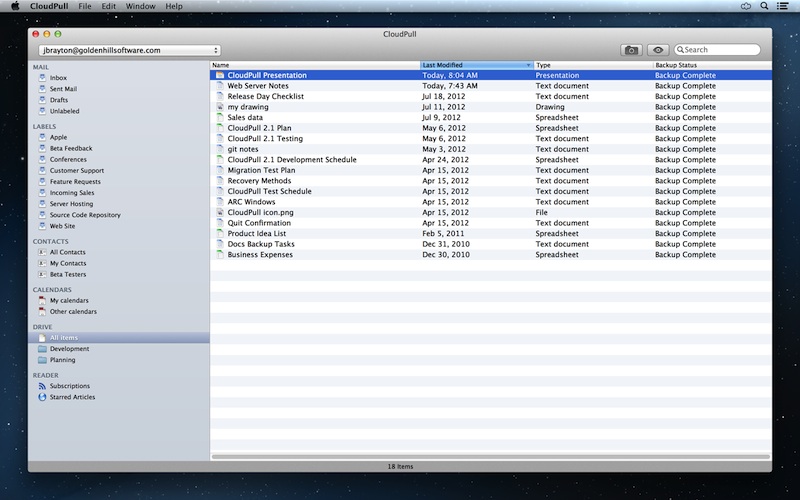The width and height of the screenshot is (800, 500).
Task: Open the Development drive folder
Action: coord(69,349)
